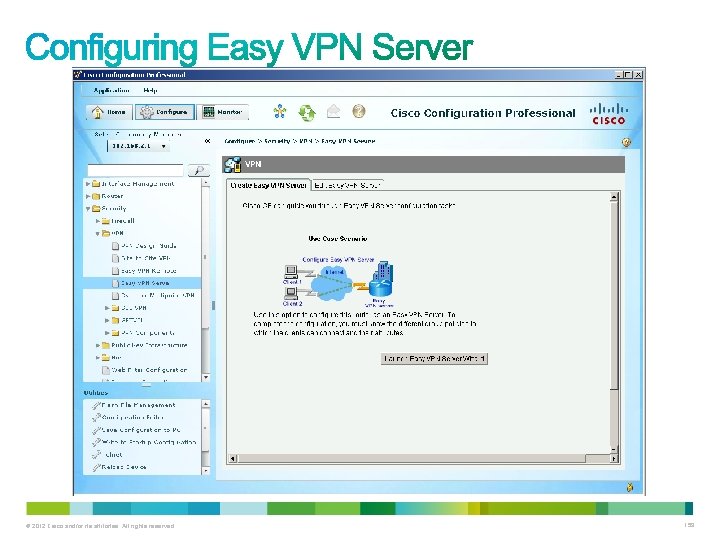Collapse the Security folder

(88, 208)
